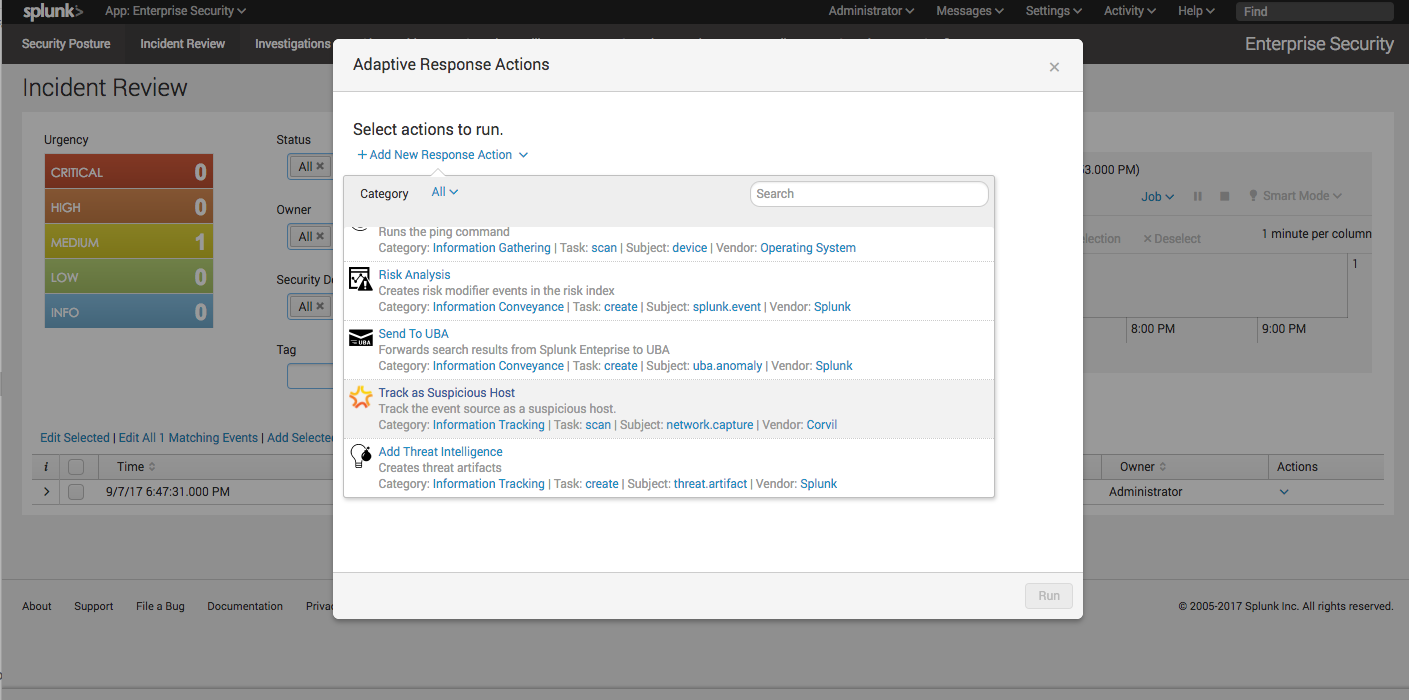This screenshot has width=1409, height=700.
Task: Click the Tag input field
Action: pos(310,376)
